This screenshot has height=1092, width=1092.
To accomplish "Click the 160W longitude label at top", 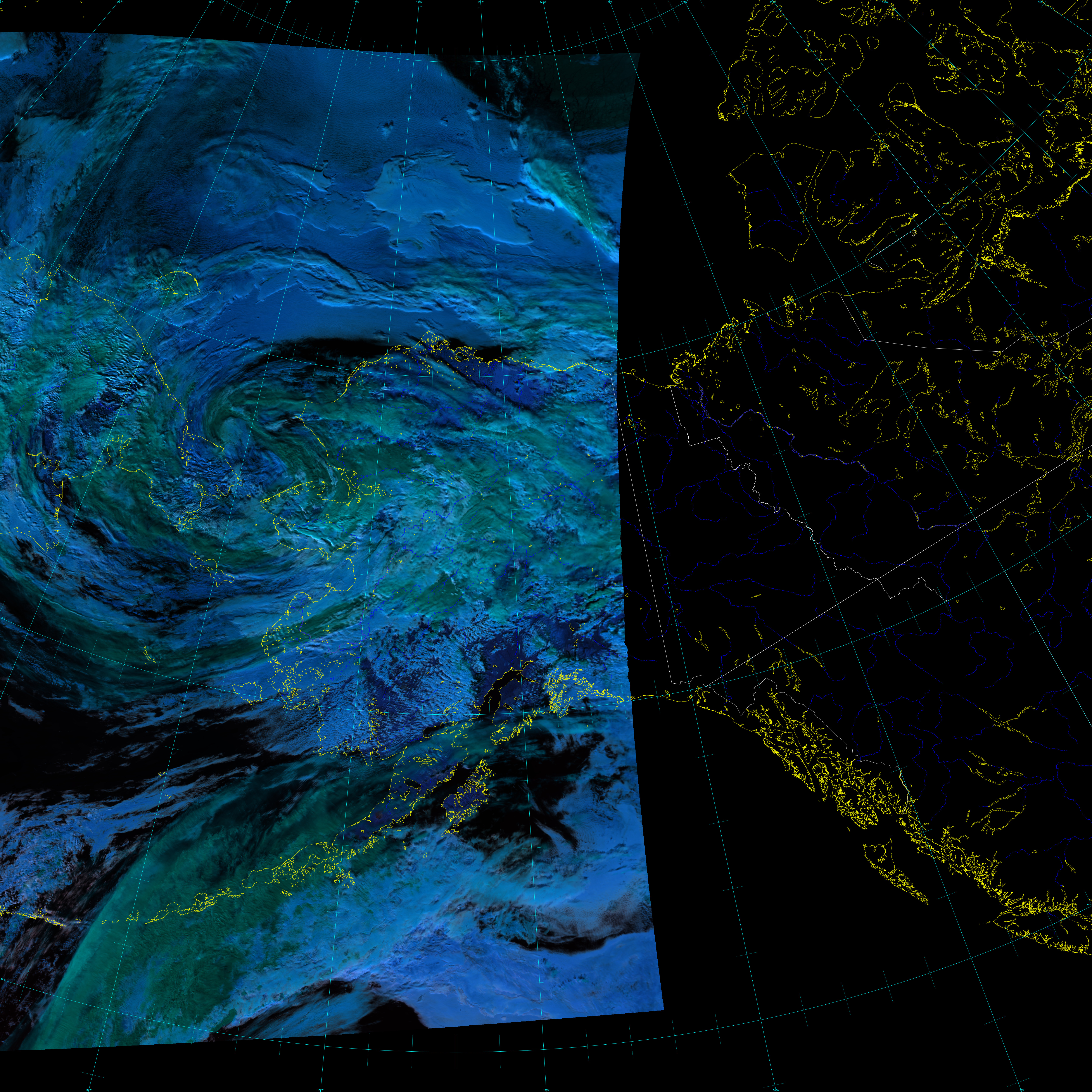I will pyautogui.click(x=419, y=2).
